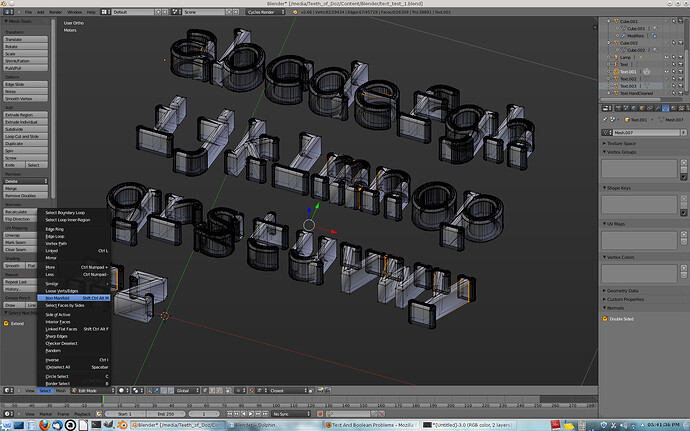Toggle selectability of Text.002 in outliner
Screen dimensions: 690x431
click(x=674, y=79)
